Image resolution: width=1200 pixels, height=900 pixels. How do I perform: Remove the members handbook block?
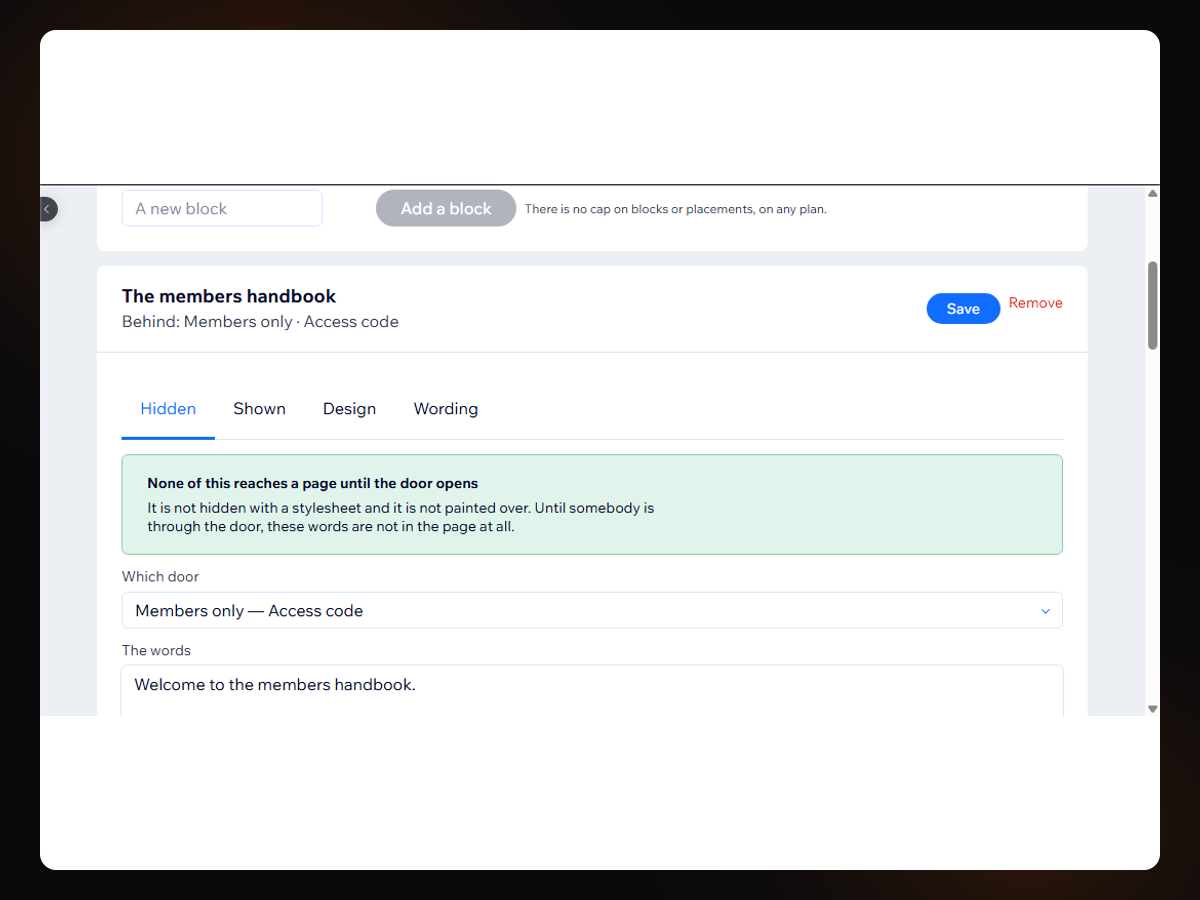coord(1035,303)
